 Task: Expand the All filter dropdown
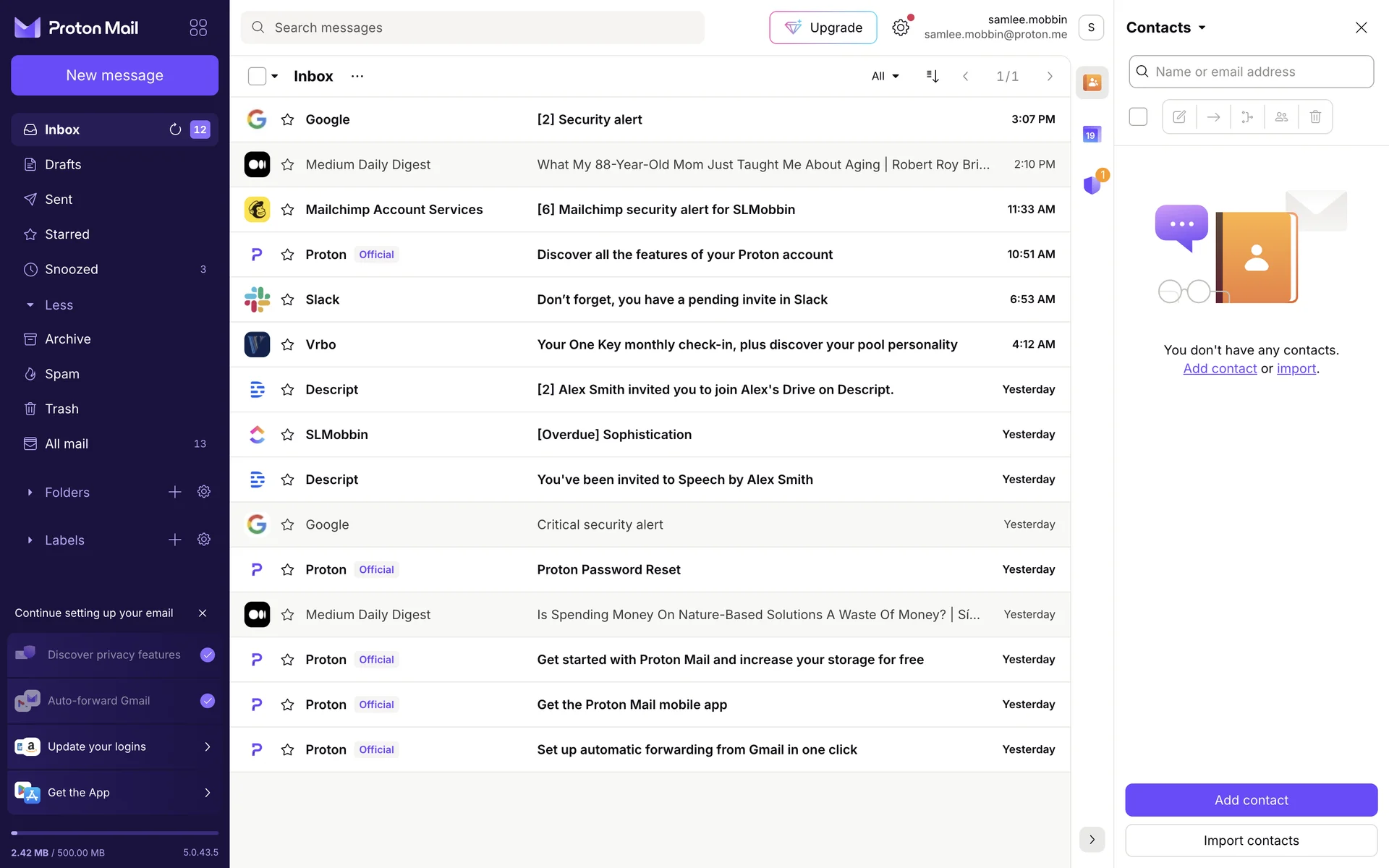tap(885, 76)
